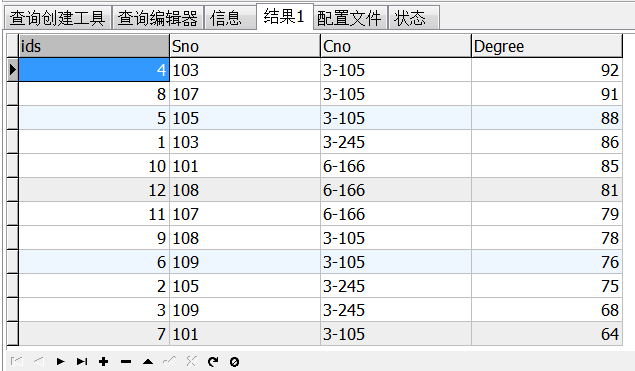
Task: Discard changes with the X icon
Action: (192, 361)
